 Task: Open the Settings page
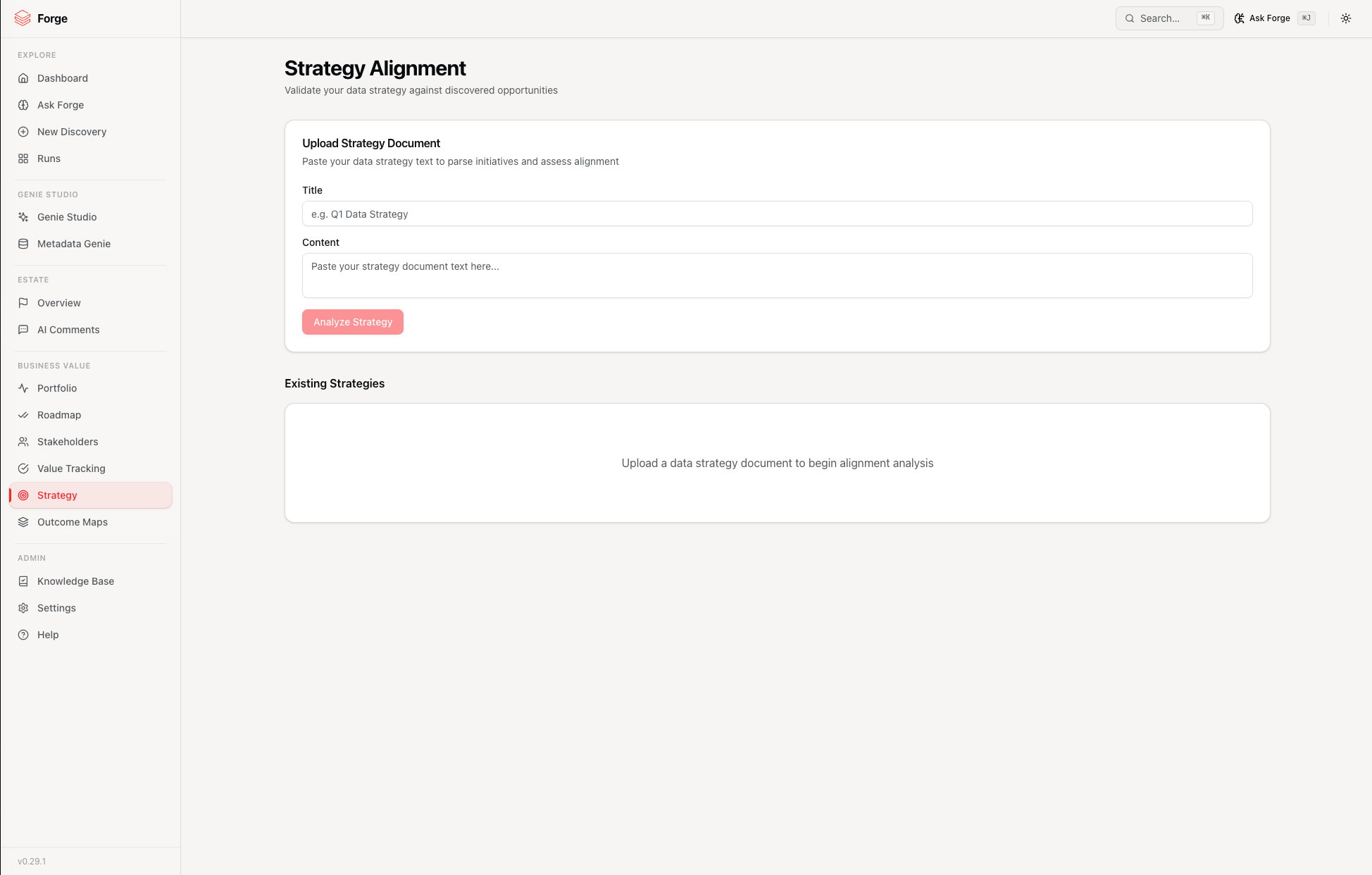click(91, 608)
